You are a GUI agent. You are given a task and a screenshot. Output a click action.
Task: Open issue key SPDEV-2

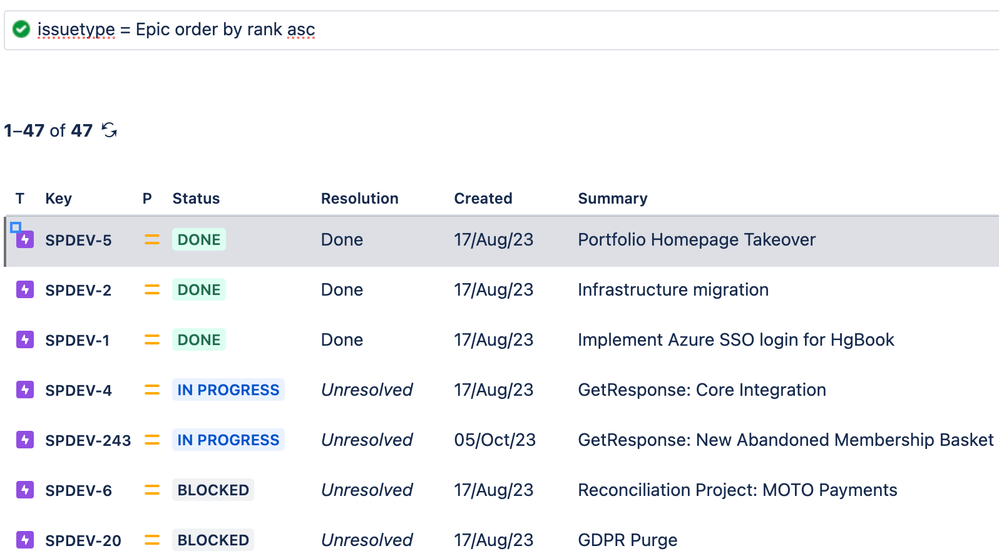78,291
